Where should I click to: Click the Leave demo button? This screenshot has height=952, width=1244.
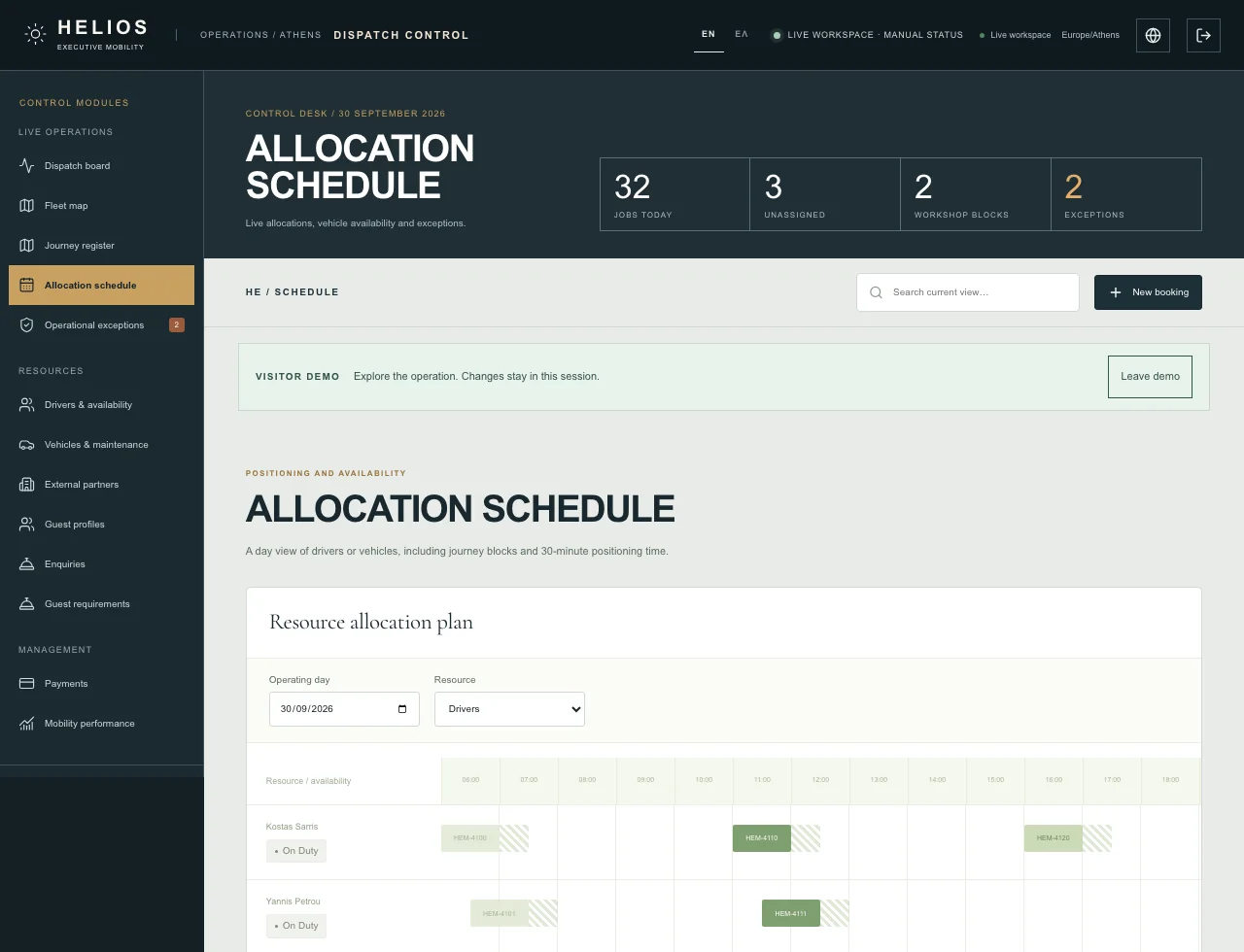(x=1150, y=377)
